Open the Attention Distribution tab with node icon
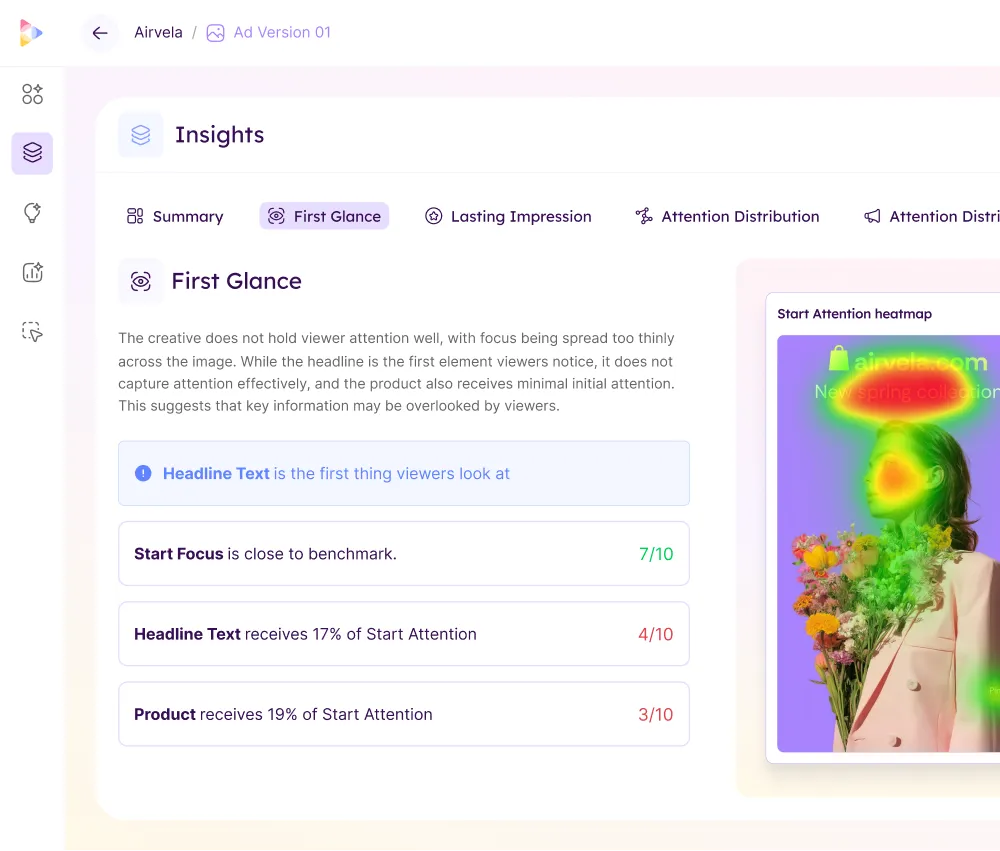 click(x=727, y=216)
